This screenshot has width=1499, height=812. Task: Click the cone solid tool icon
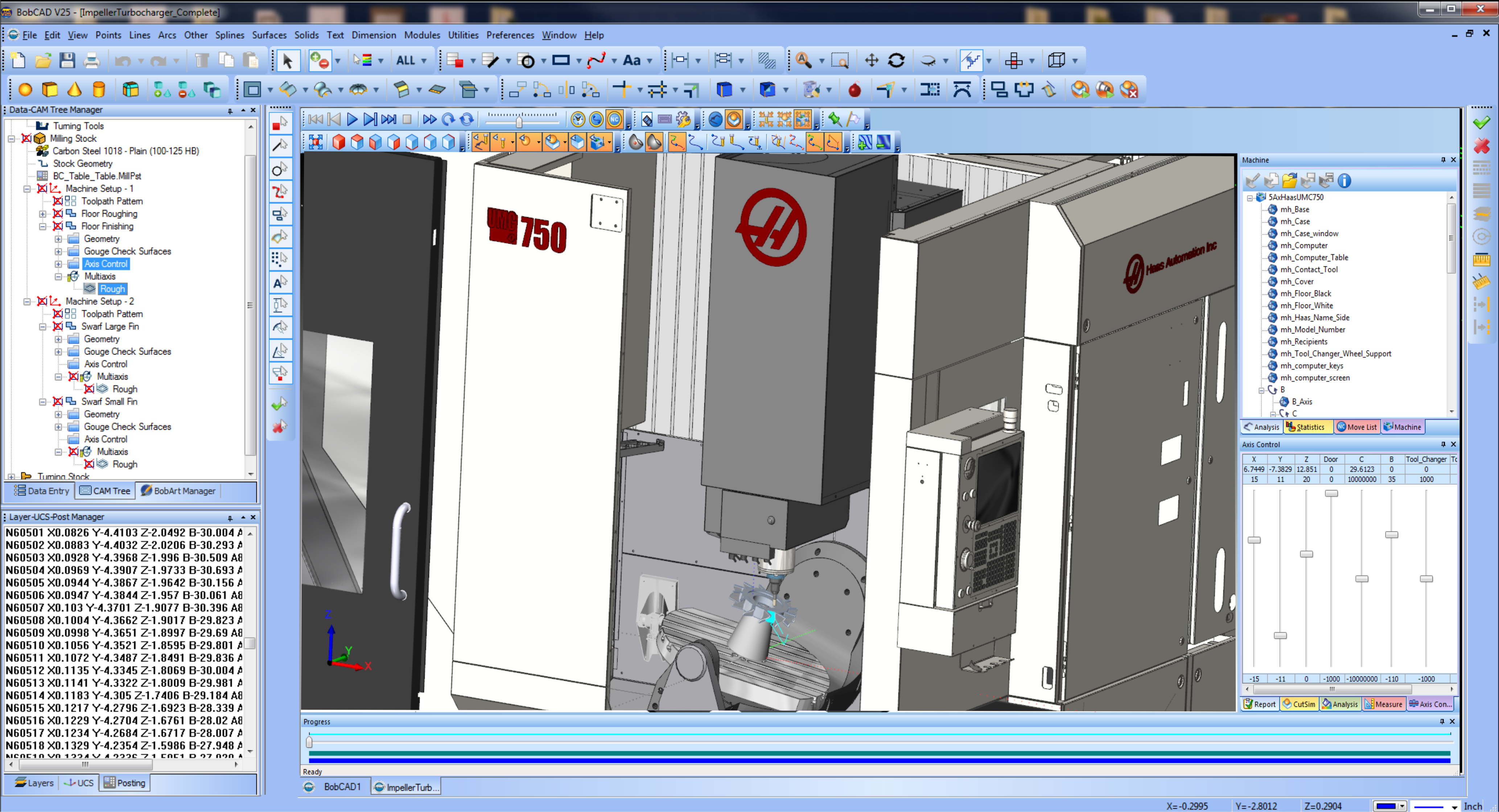coord(74,90)
